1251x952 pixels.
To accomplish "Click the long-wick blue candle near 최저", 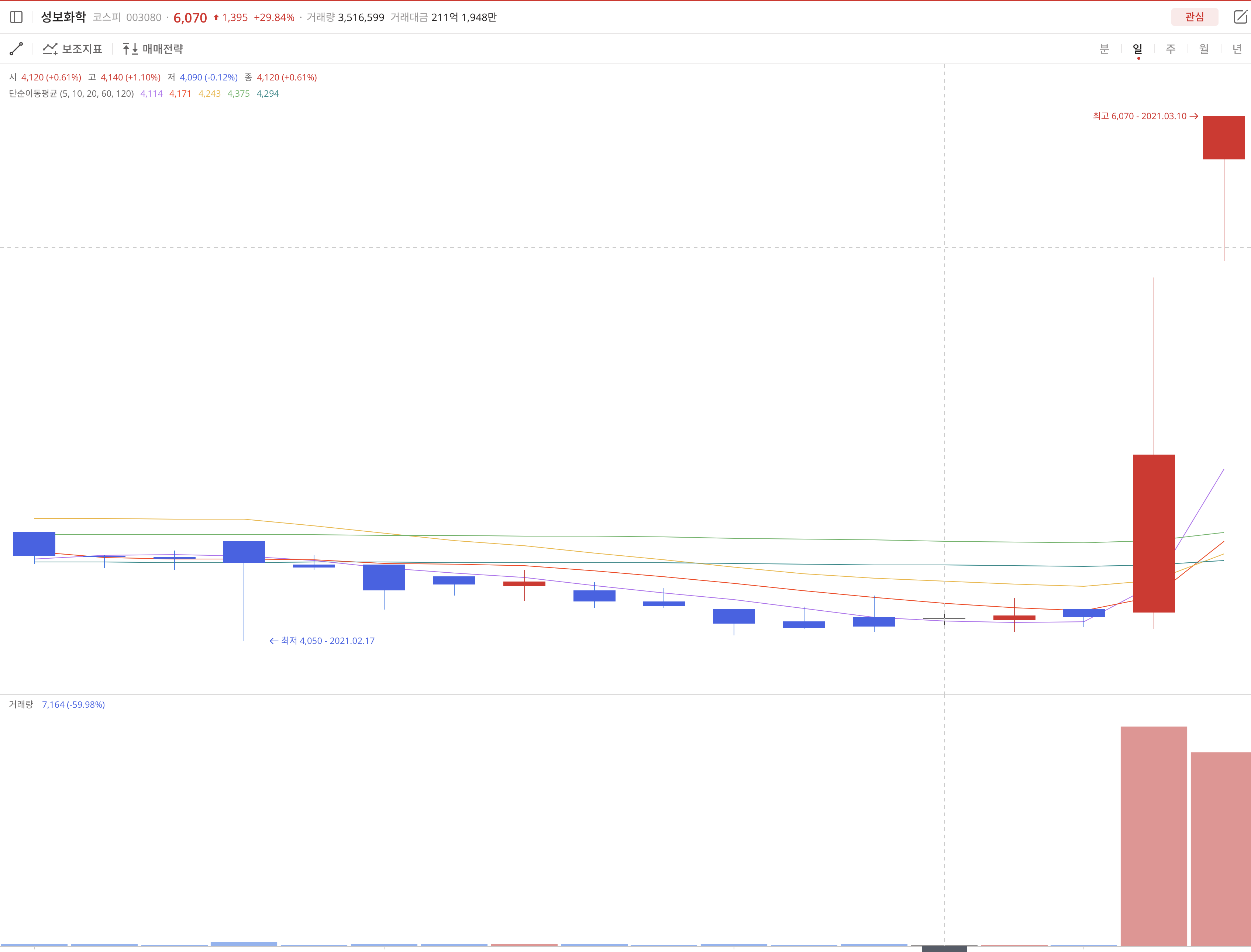I will click(244, 552).
